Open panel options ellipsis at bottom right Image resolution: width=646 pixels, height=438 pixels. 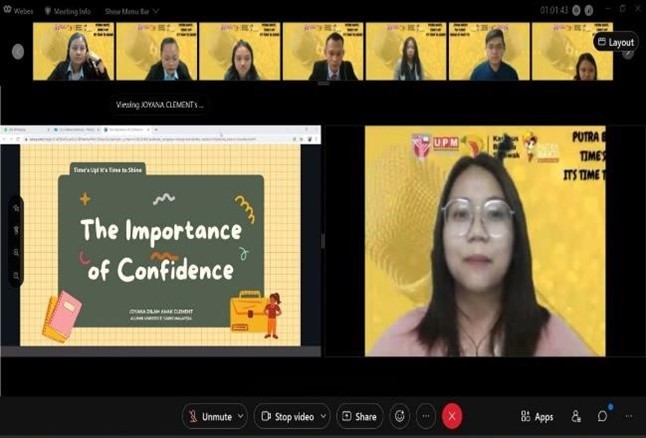point(629,416)
